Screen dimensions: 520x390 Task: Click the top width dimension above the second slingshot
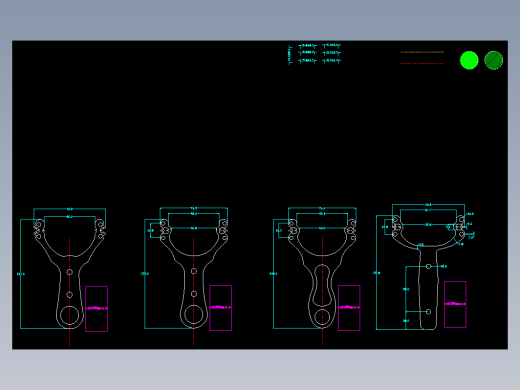pos(194,208)
